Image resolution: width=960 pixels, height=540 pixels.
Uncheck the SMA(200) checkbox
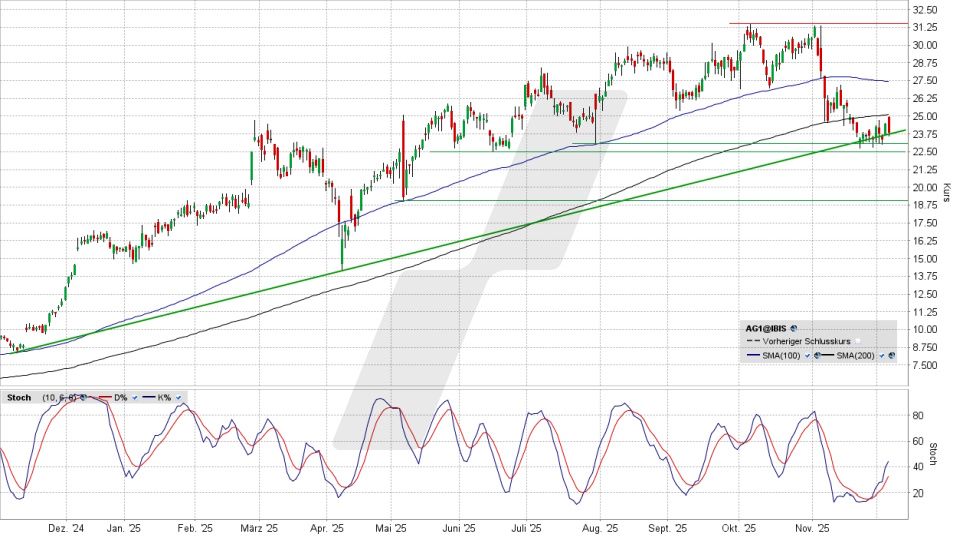point(881,355)
